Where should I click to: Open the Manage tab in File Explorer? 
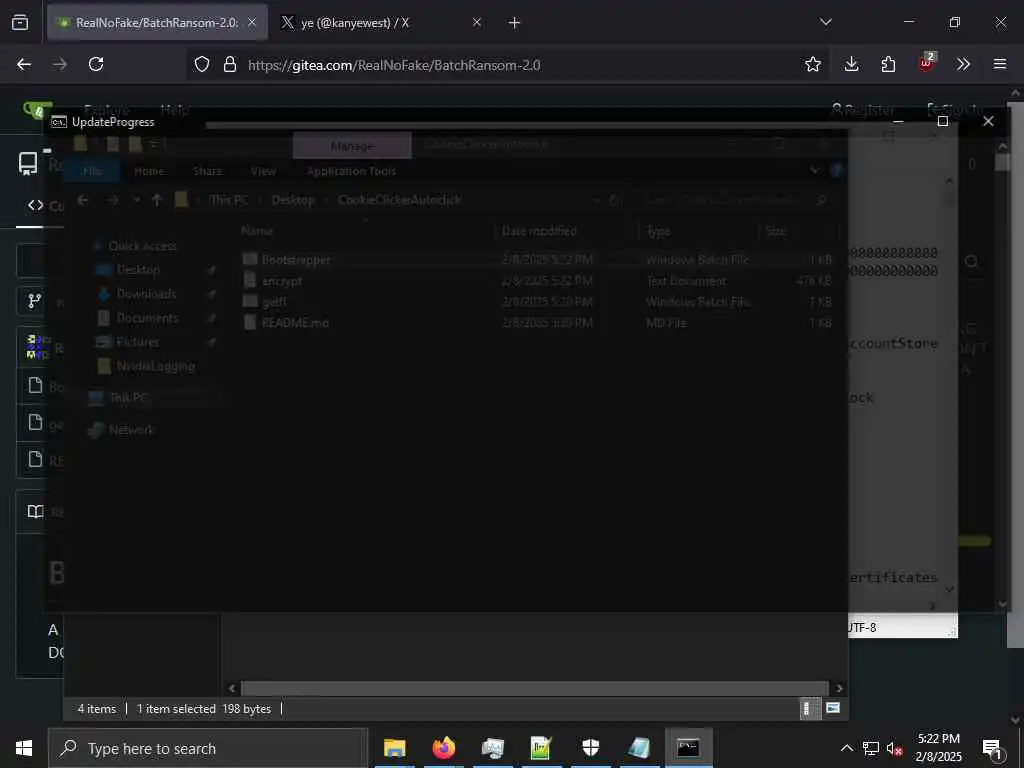coord(352,146)
